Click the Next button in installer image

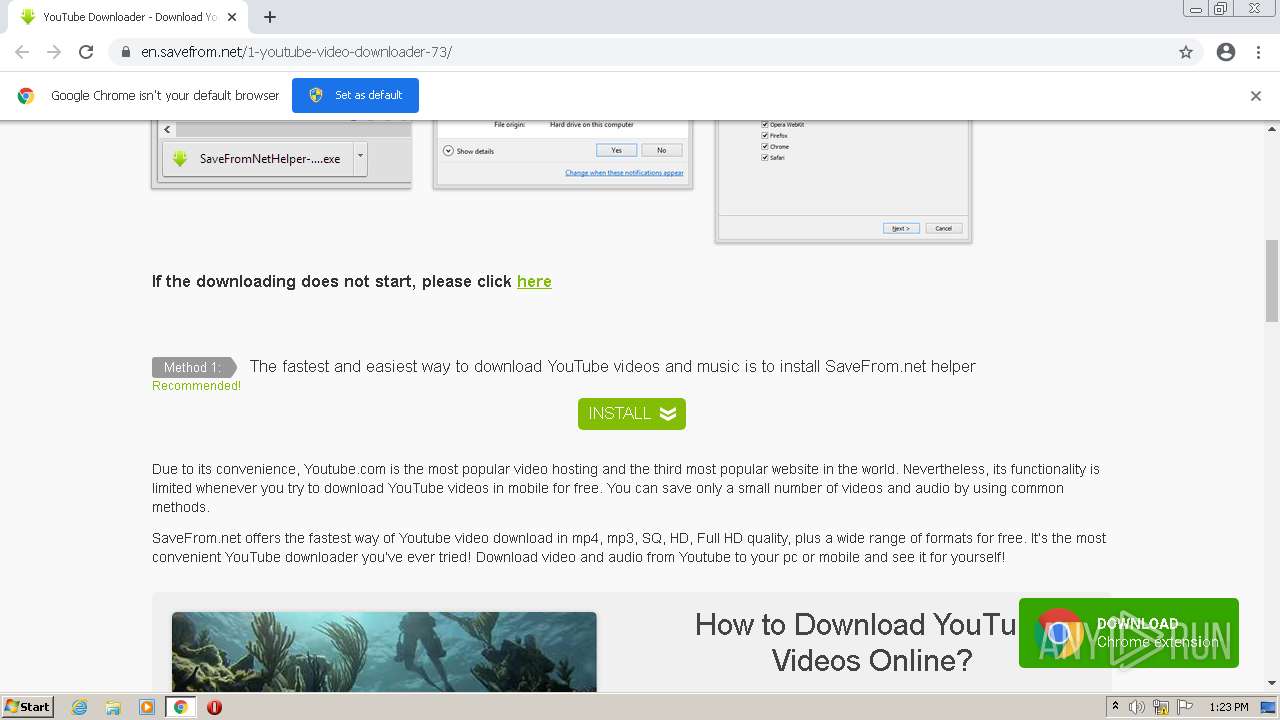pos(900,228)
